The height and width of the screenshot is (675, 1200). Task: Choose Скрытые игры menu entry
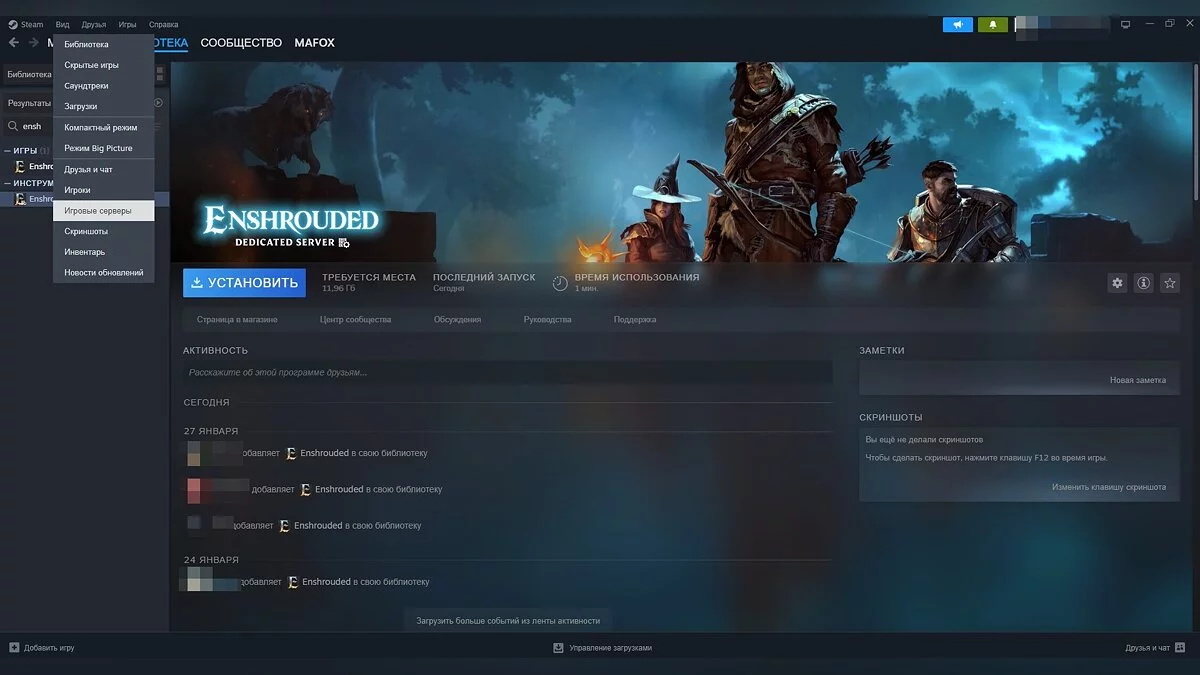pyautogui.click(x=103, y=65)
